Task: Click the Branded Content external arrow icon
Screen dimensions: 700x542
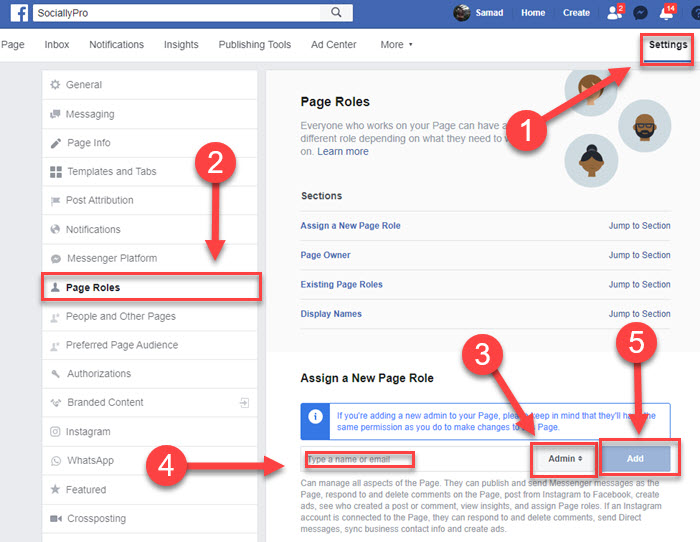Action: pyautogui.click(x=244, y=403)
